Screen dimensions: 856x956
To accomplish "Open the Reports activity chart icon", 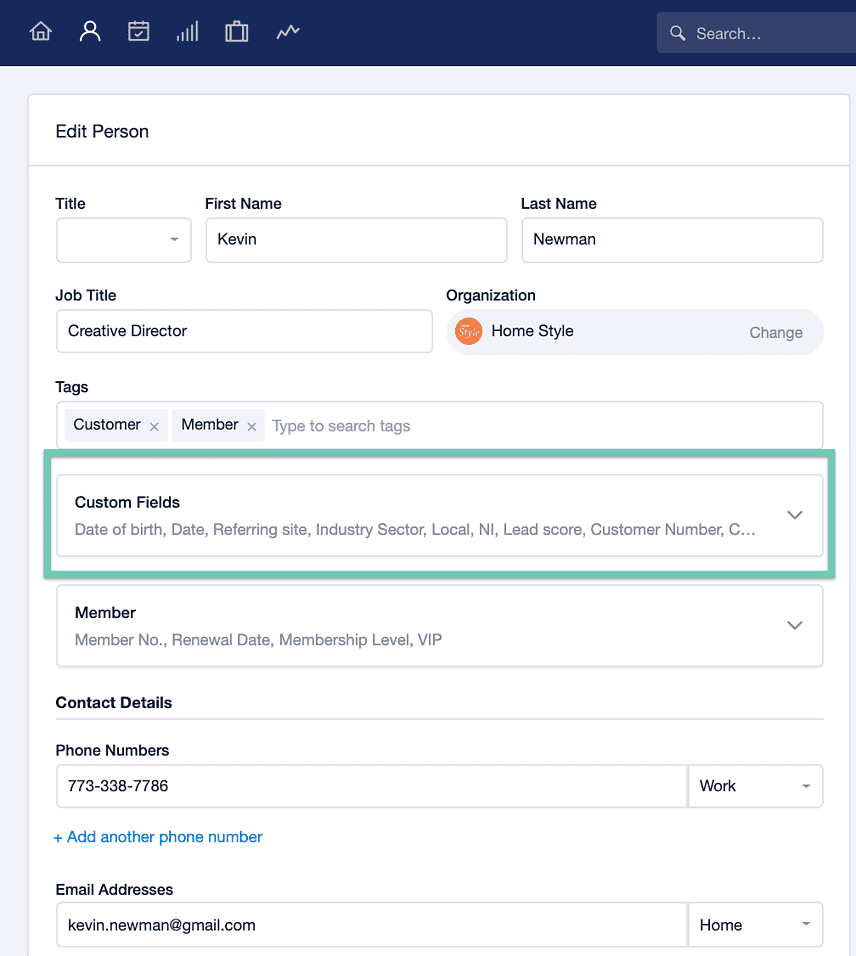I will (288, 31).
